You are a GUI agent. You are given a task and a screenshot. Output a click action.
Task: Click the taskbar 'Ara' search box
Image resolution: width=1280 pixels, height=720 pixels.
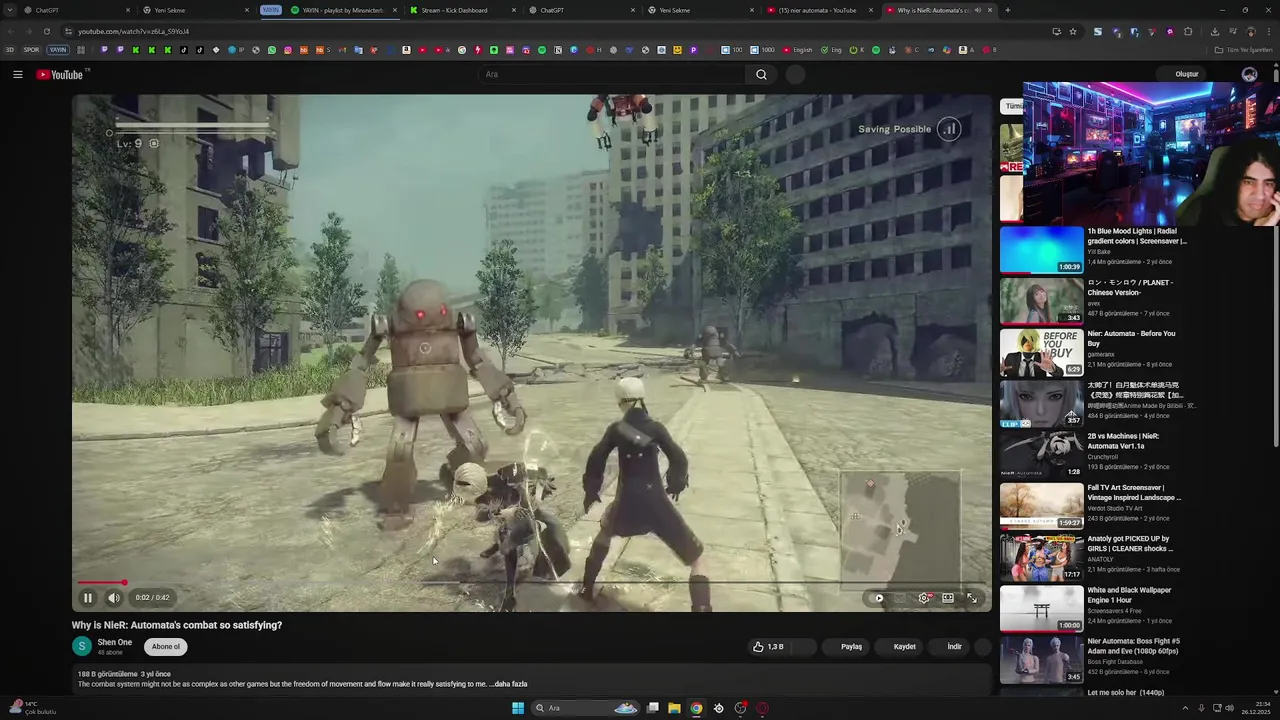(x=586, y=708)
